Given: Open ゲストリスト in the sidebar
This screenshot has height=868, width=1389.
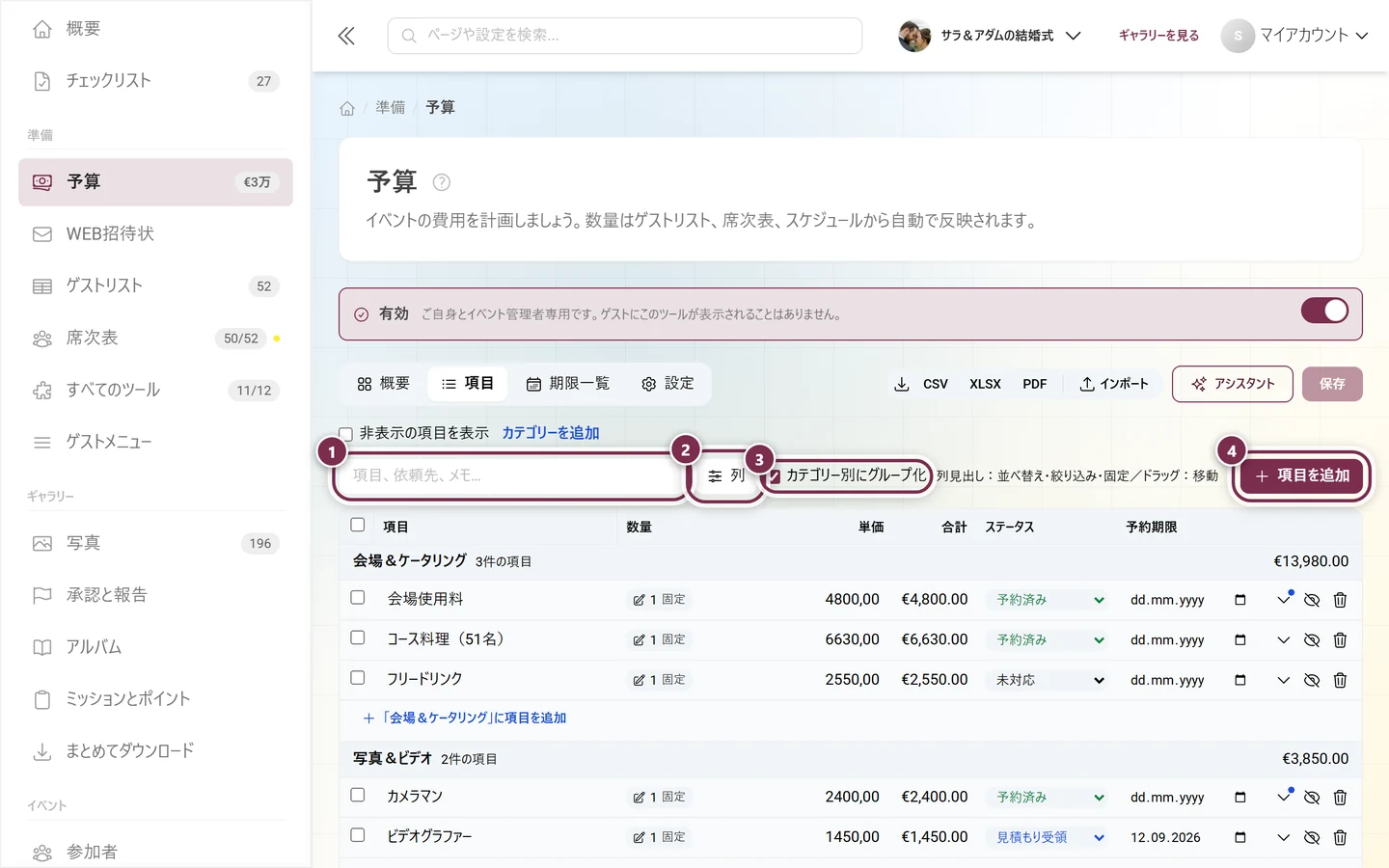Looking at the screenshot, I should 155,285.
